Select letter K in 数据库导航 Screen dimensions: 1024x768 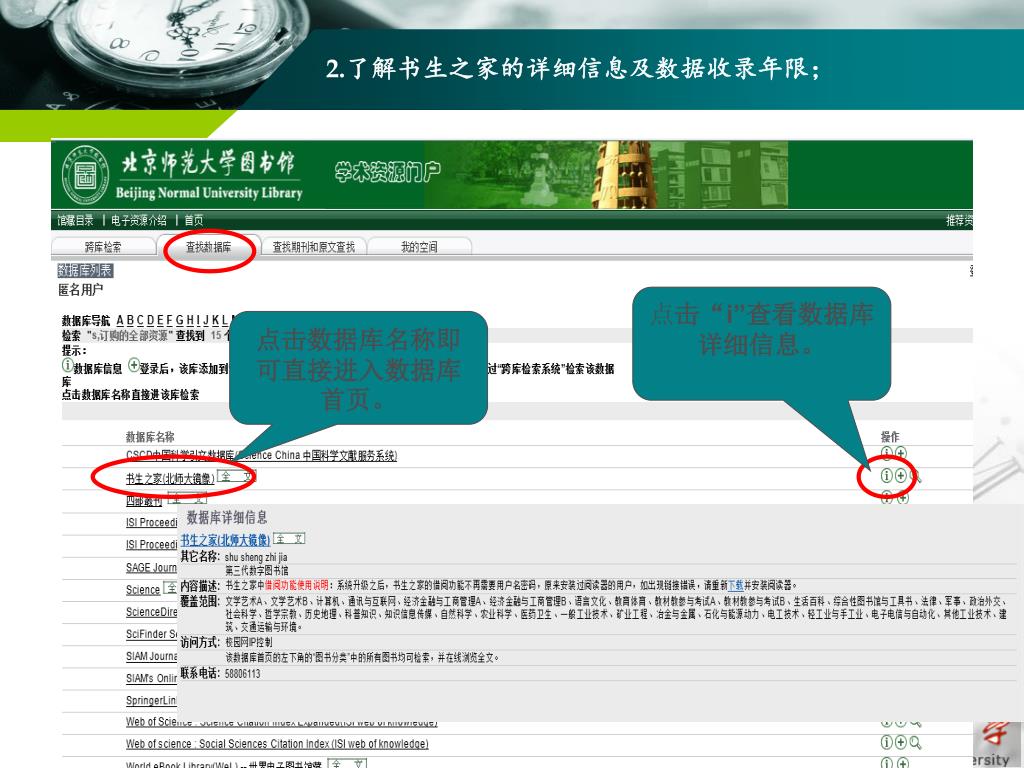tap(216, 320)
